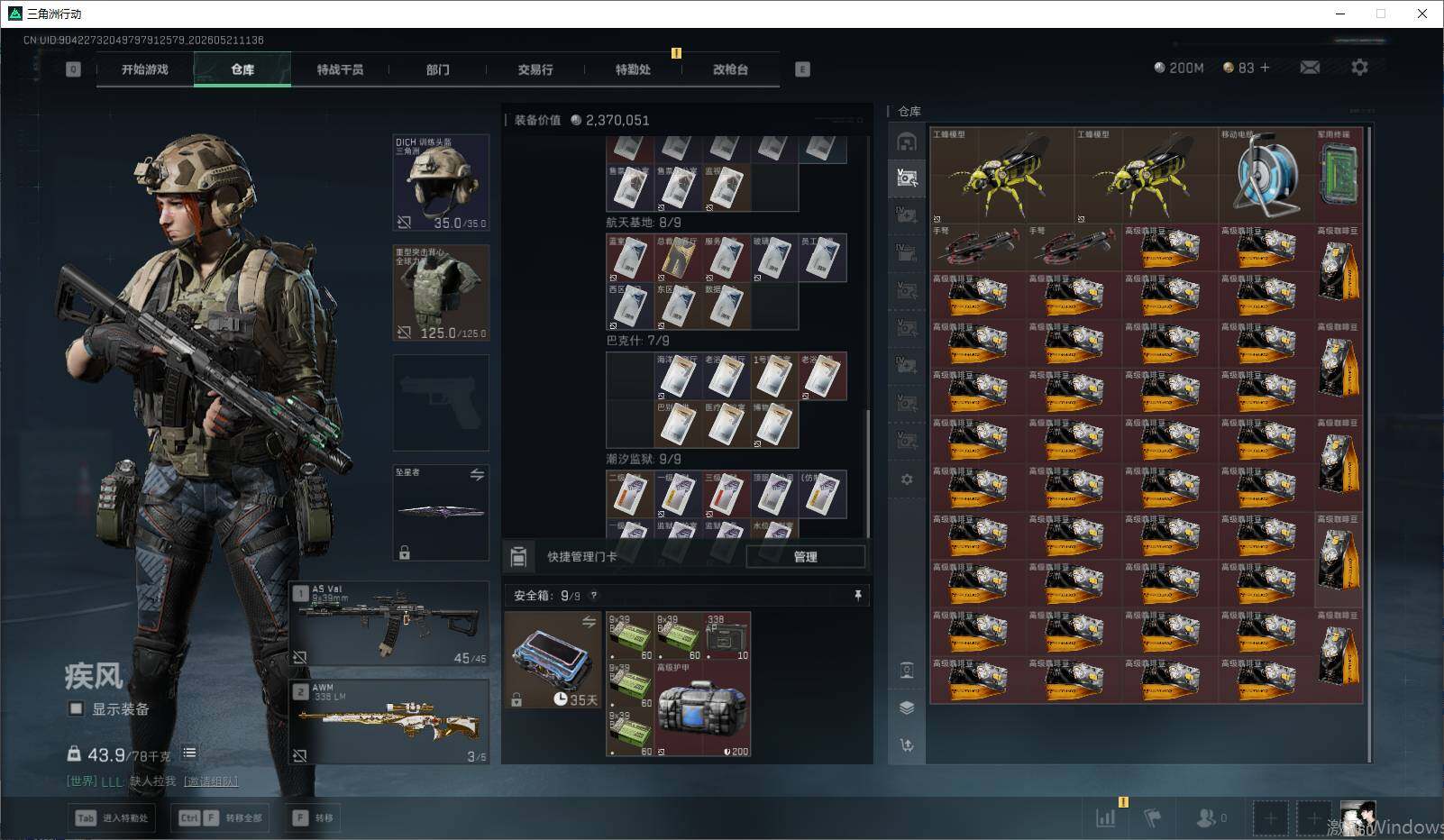Click the key card list scrollbar

pos(868,472)
